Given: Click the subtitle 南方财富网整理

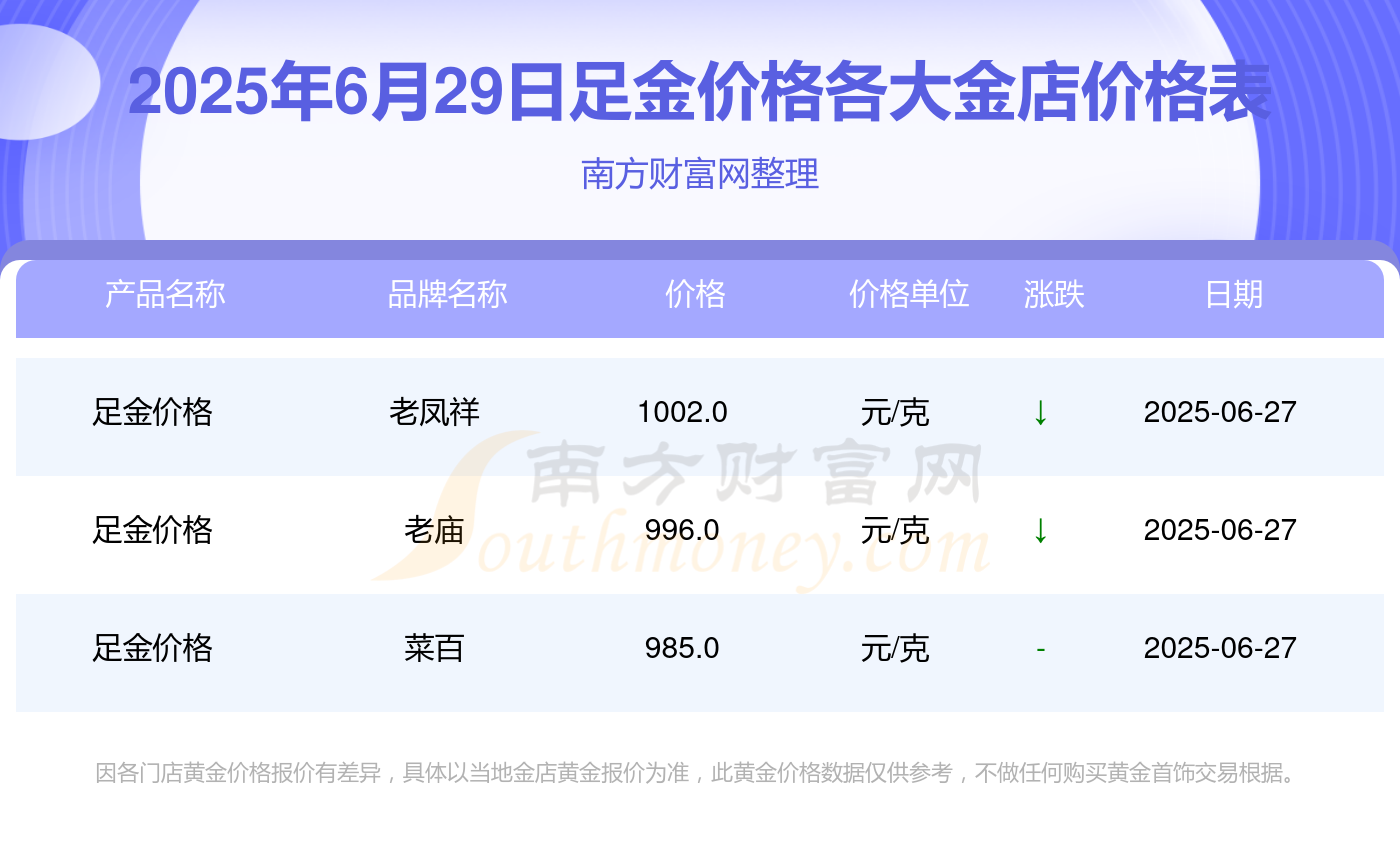Looking at the screenshot, I should tap(700, 174).
